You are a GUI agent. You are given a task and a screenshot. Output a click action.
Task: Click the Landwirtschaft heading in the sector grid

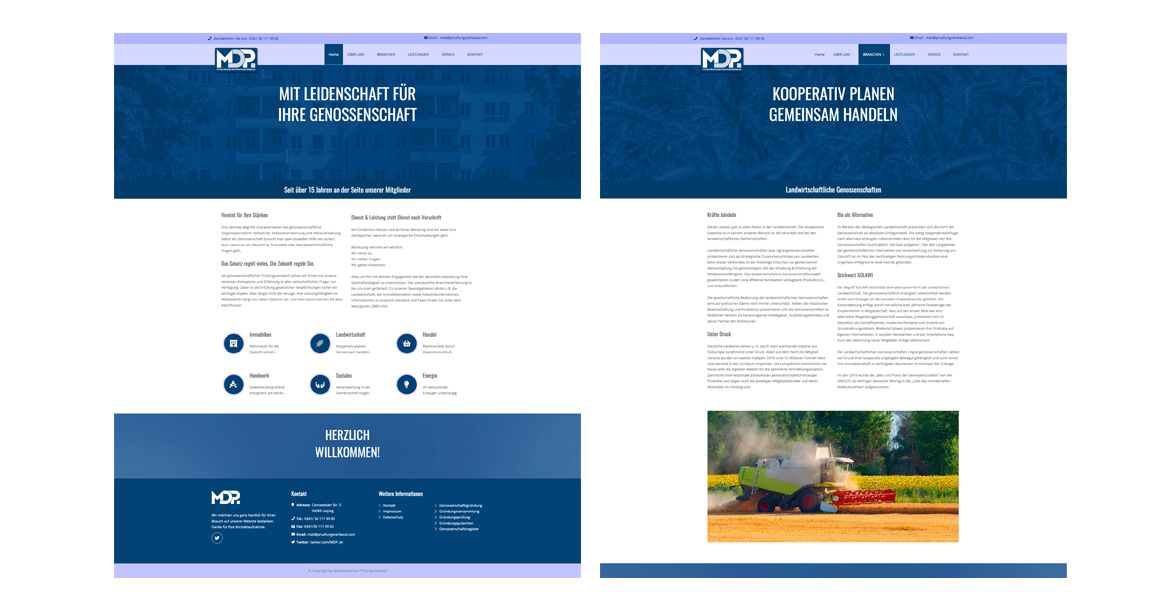(x=351, y=335)
